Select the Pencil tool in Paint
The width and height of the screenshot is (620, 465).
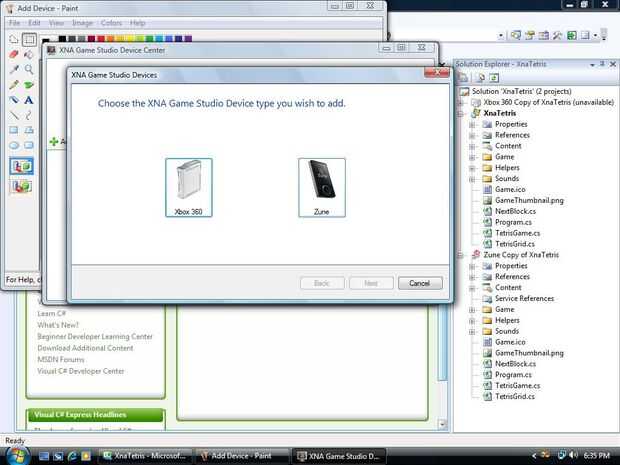click(14, 85)
